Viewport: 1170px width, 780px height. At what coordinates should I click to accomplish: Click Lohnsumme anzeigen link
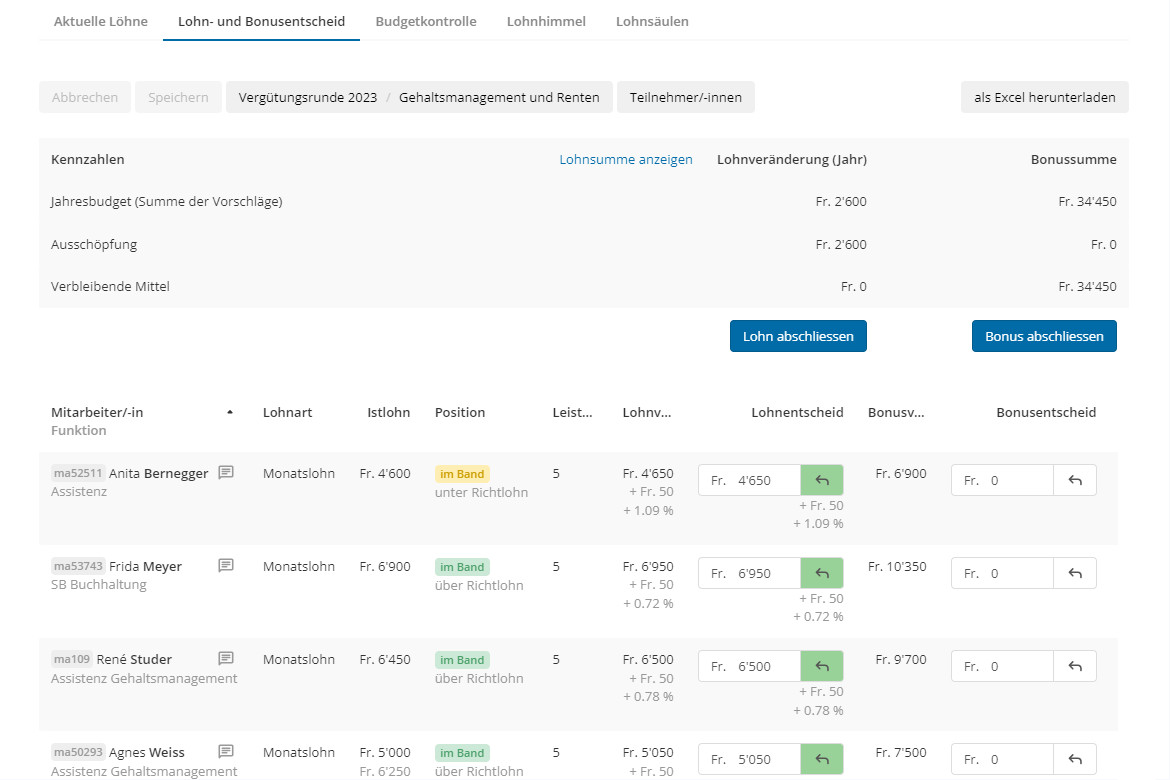[x=625, y=159]
